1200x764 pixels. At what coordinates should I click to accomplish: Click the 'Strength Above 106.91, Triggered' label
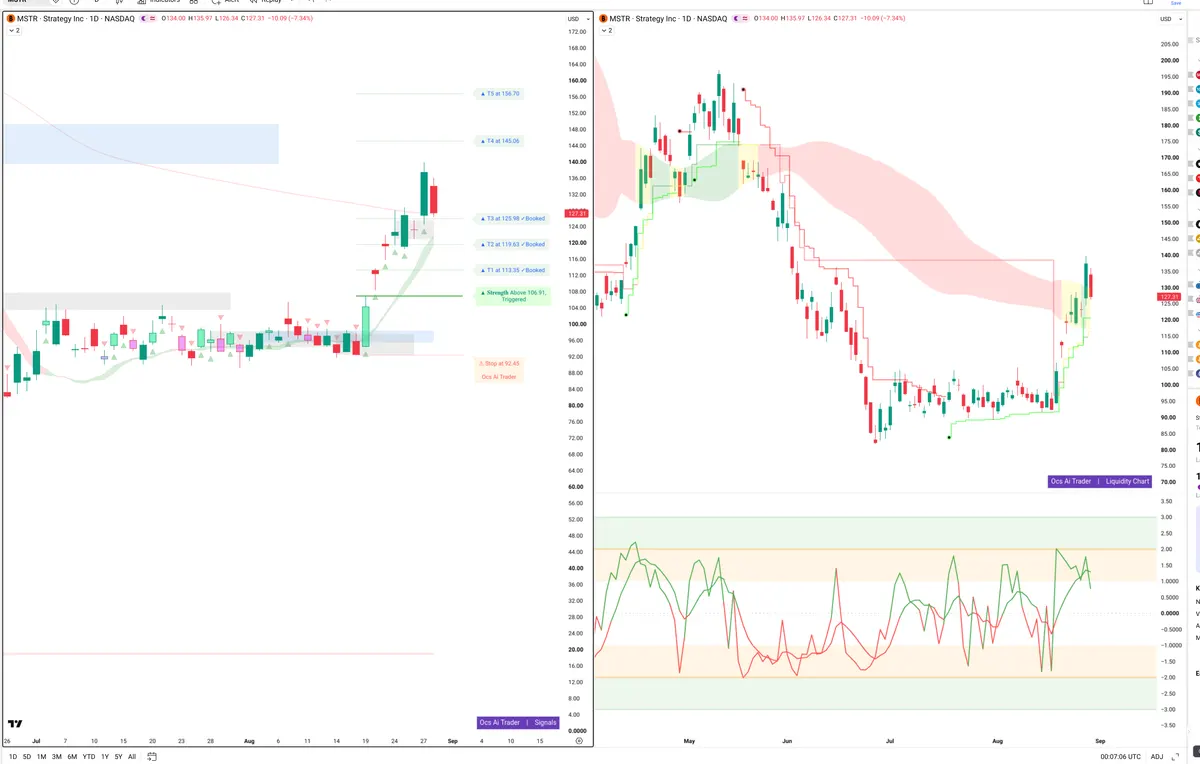(513, 296)
